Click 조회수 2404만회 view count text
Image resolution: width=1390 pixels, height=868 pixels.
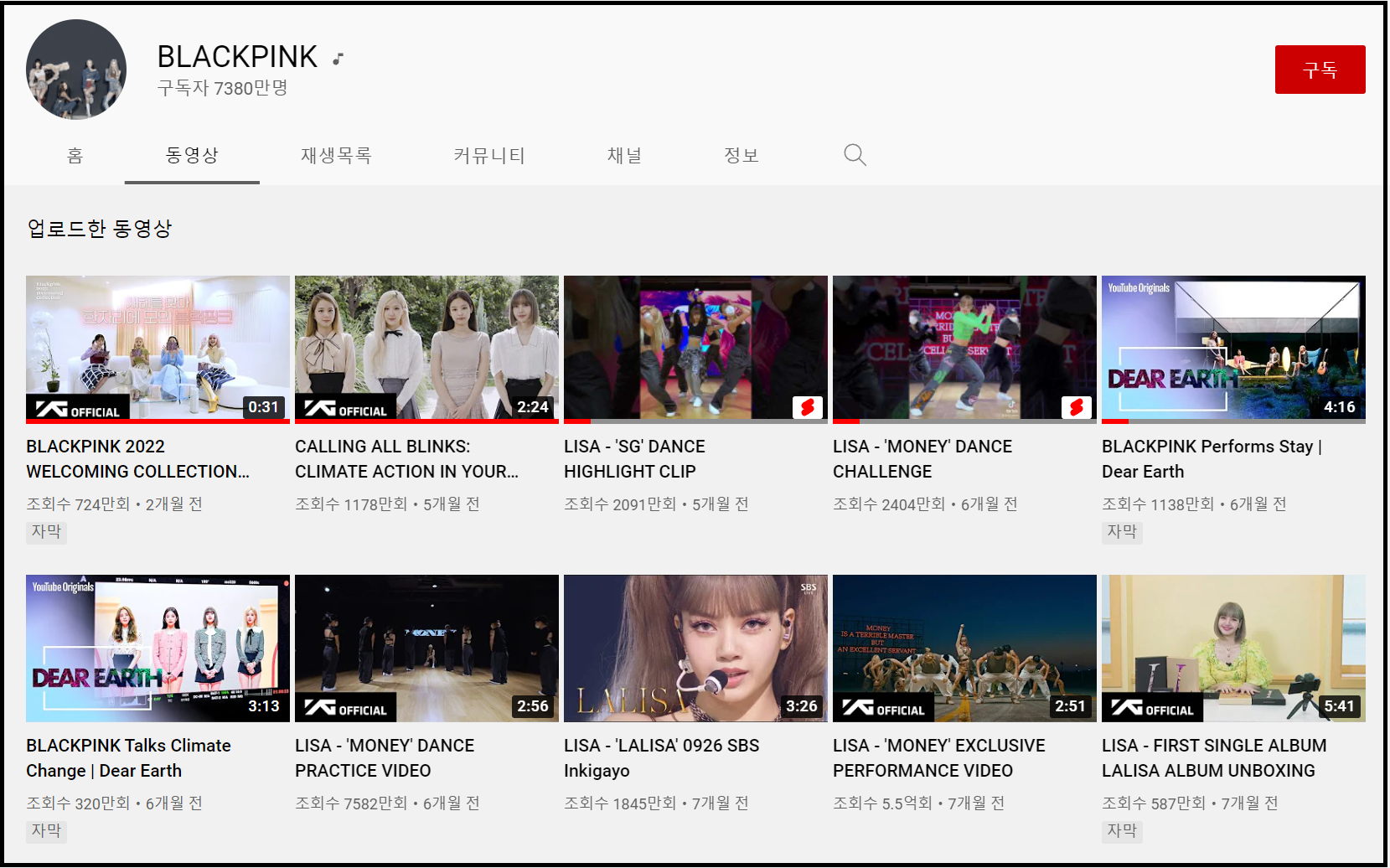coord(889,504)
